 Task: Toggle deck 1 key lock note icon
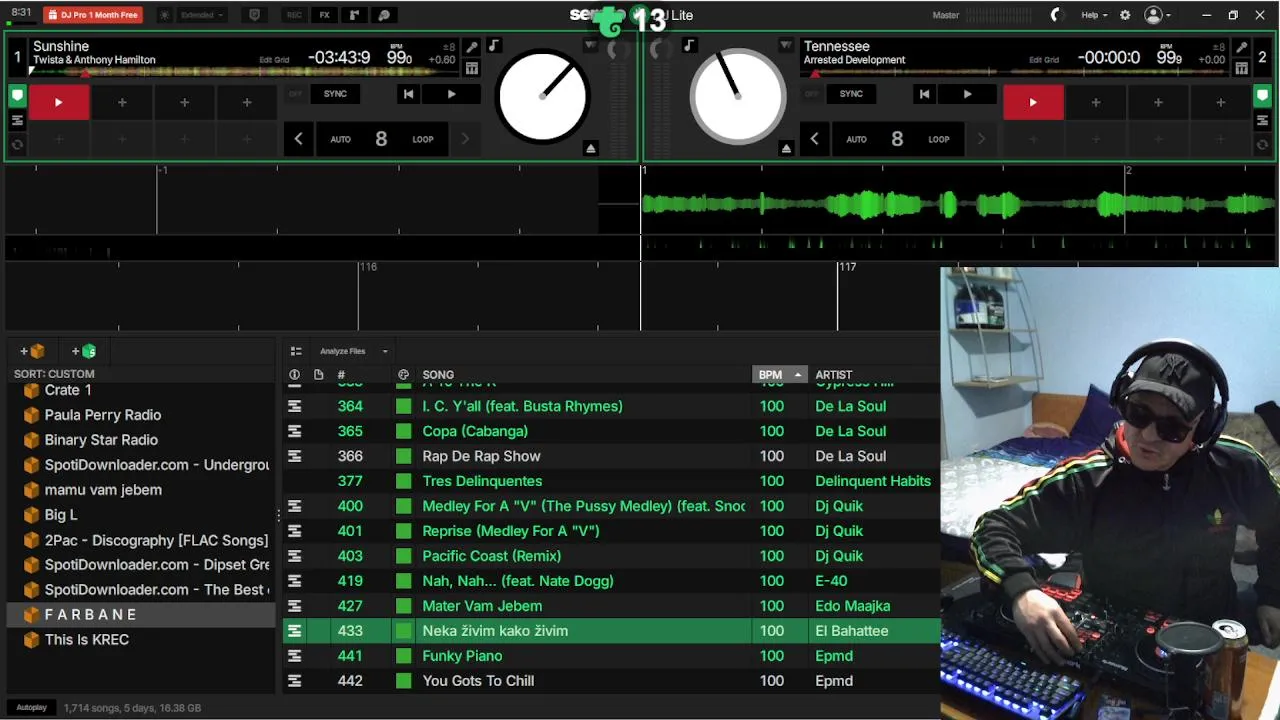tap(494, 46)
